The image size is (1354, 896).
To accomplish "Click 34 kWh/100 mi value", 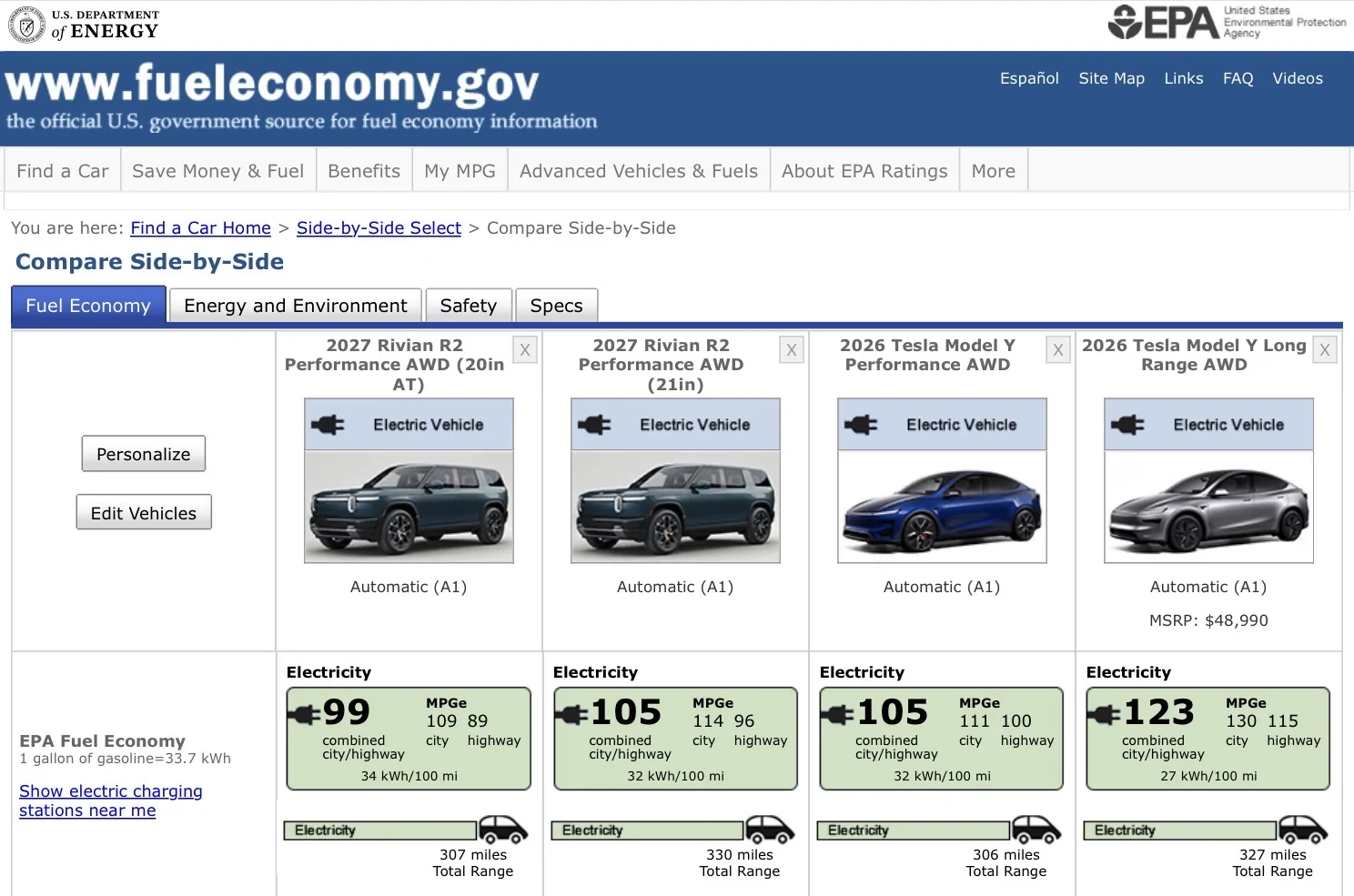I will pyautogui.click(x=409, y=776).
